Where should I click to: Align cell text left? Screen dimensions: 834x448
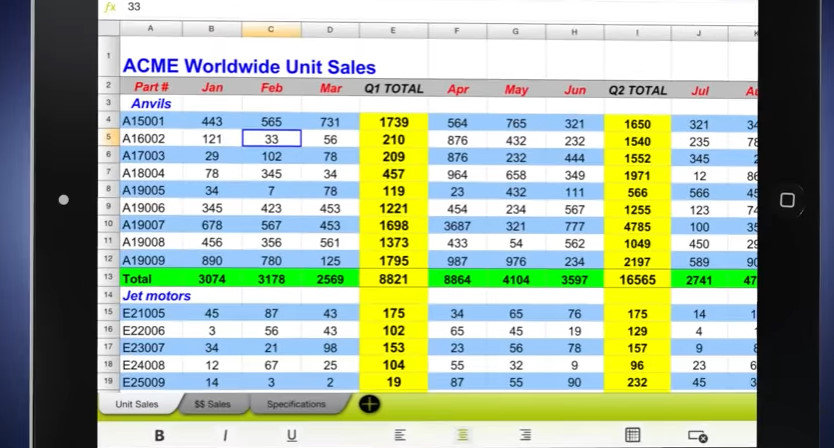pyautogui.click(x=400, y=435)
